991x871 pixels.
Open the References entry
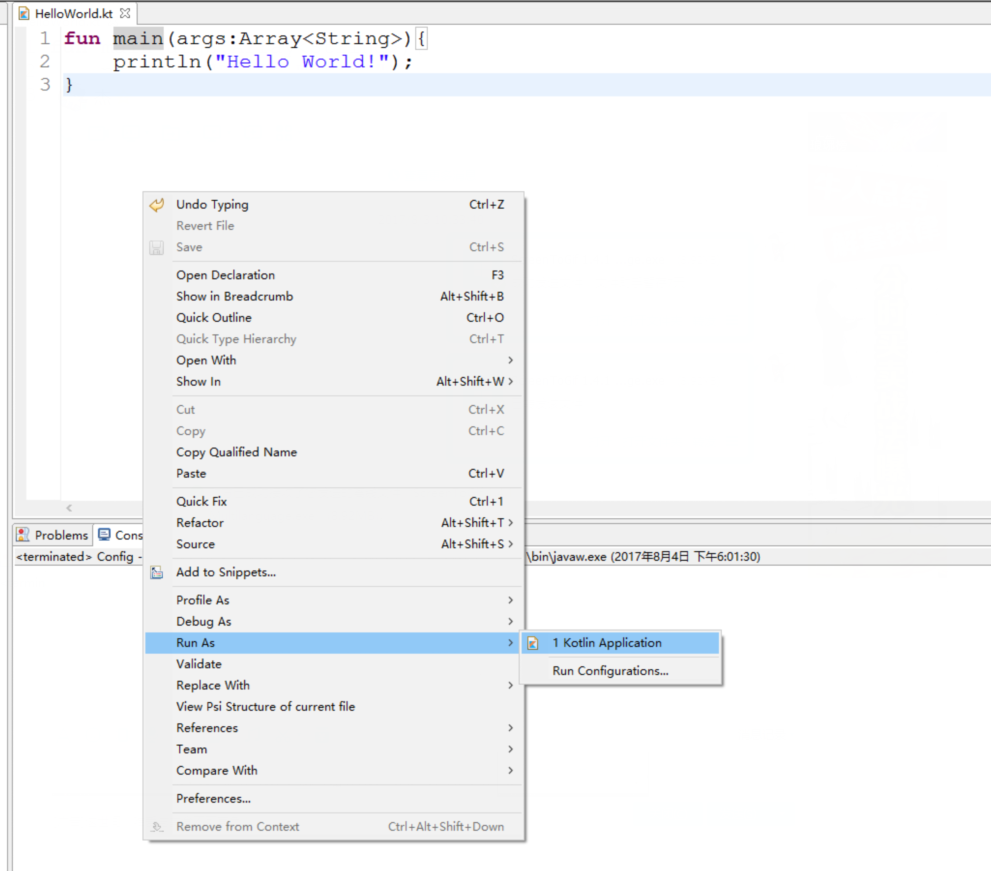coord(334,728)
